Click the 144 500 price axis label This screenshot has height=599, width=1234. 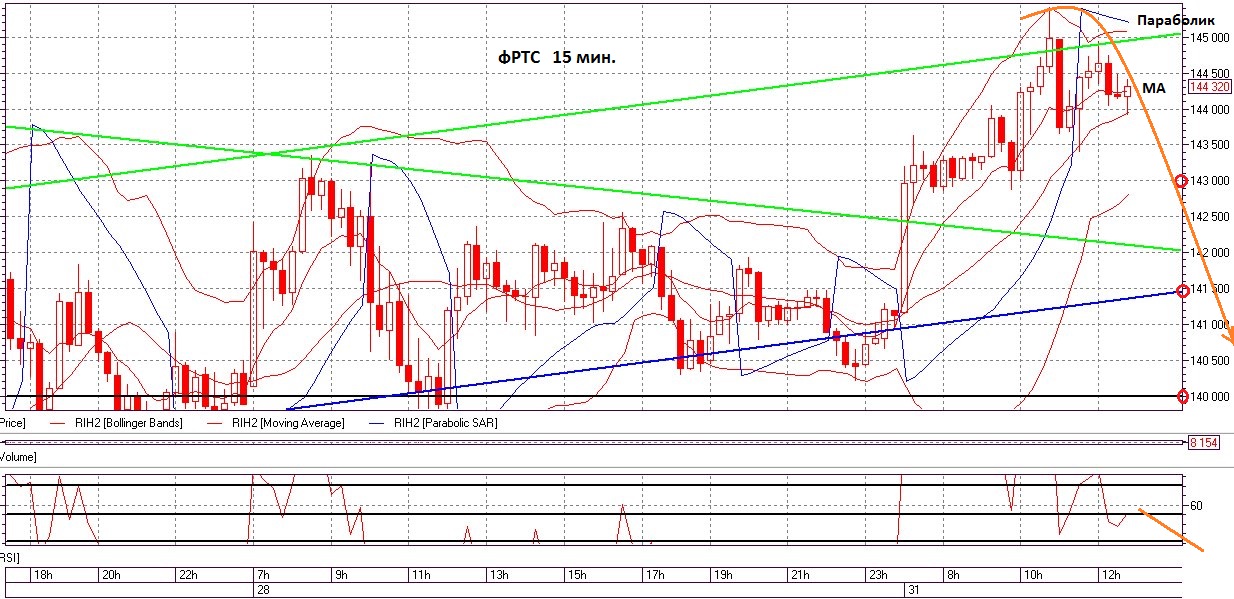pos(1209,74)
